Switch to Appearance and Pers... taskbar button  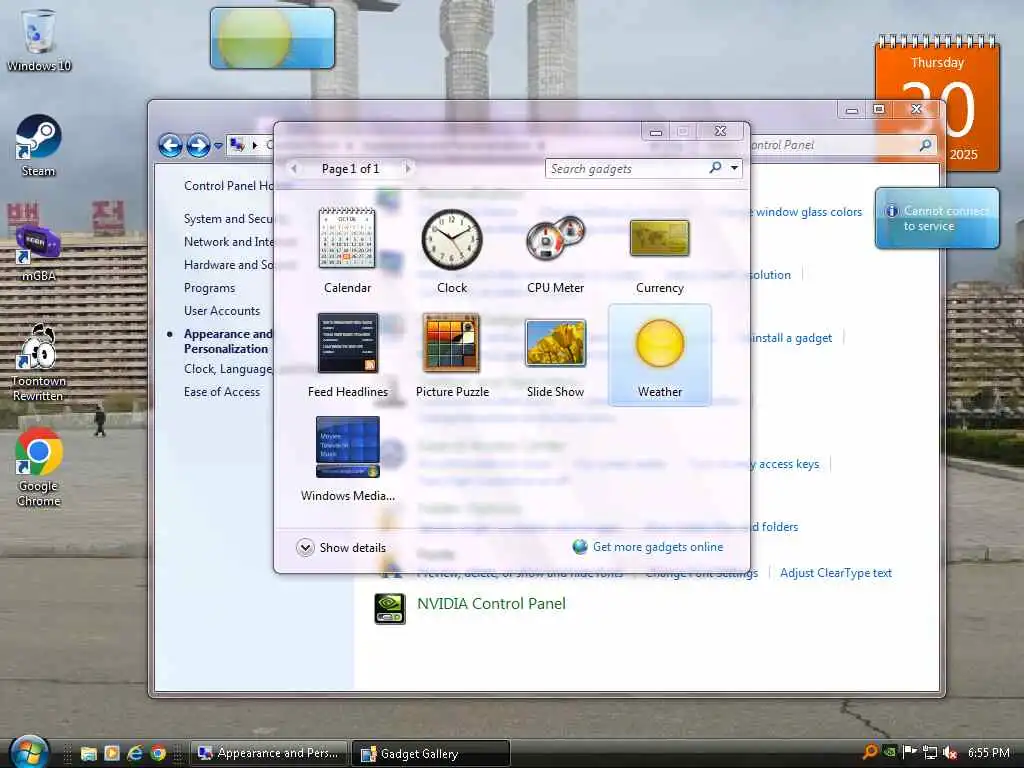(269, 753)
